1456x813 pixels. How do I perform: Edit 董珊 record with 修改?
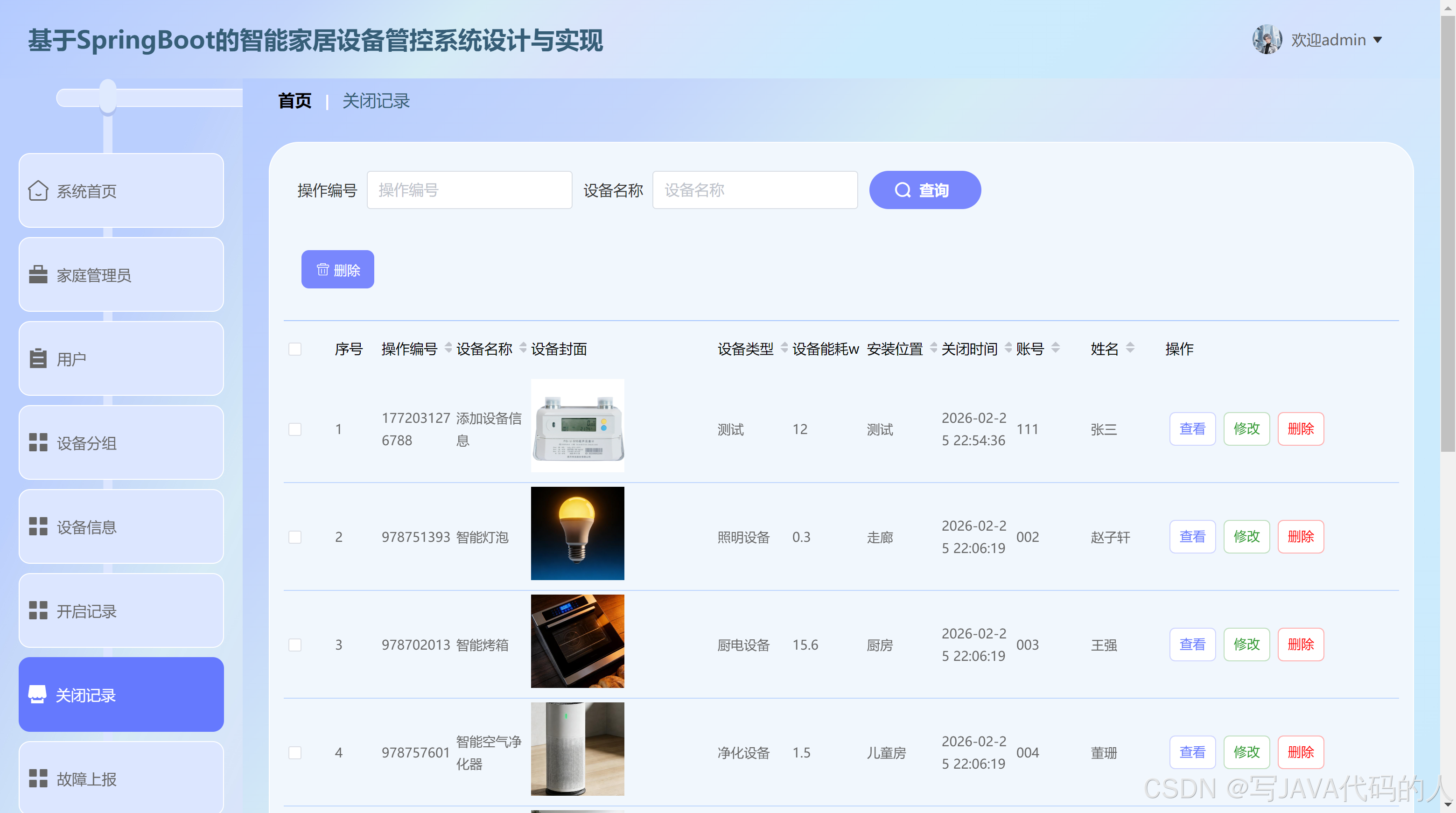(1246, 752)
